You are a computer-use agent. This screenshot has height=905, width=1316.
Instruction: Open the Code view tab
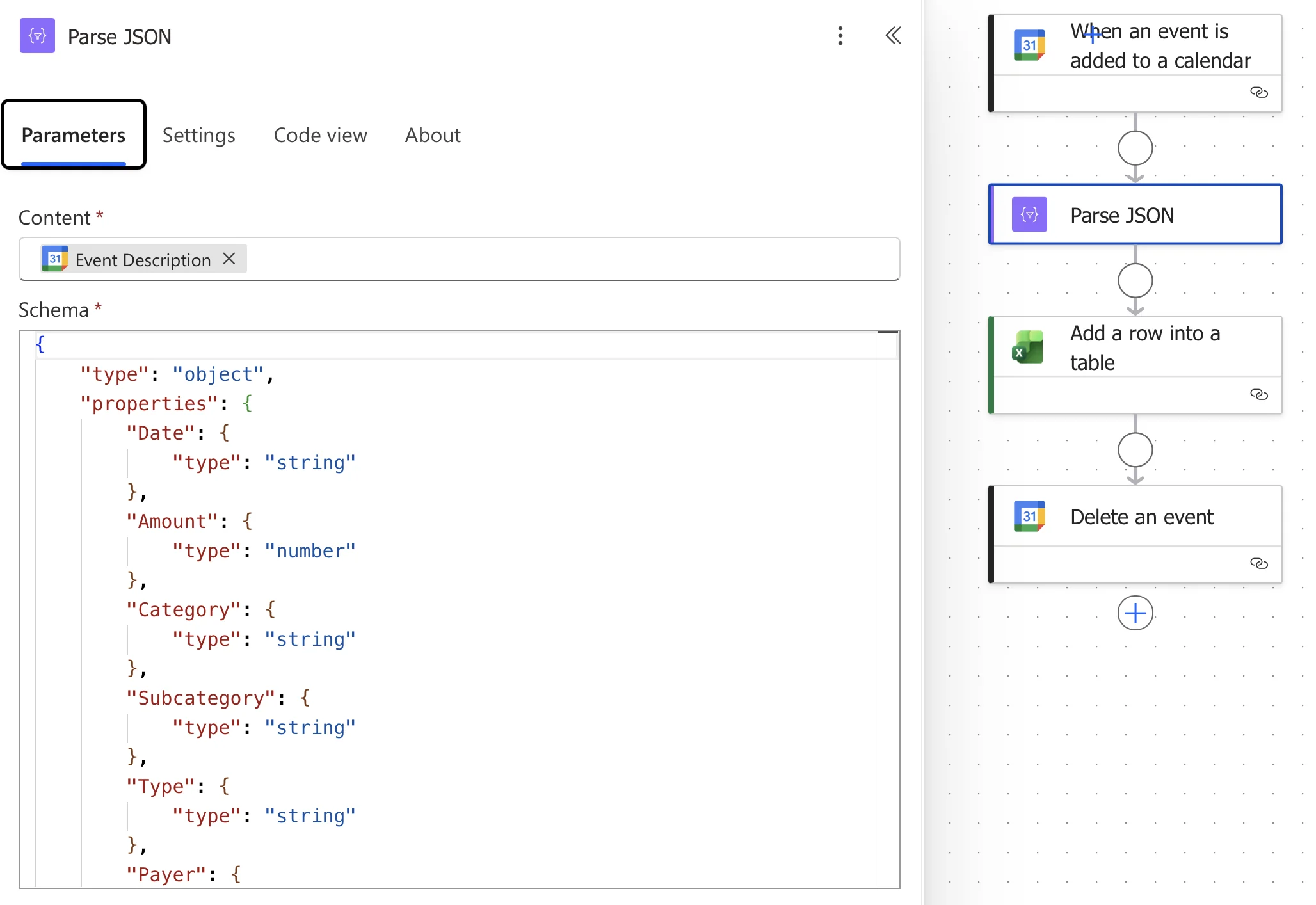click(321, 135)
